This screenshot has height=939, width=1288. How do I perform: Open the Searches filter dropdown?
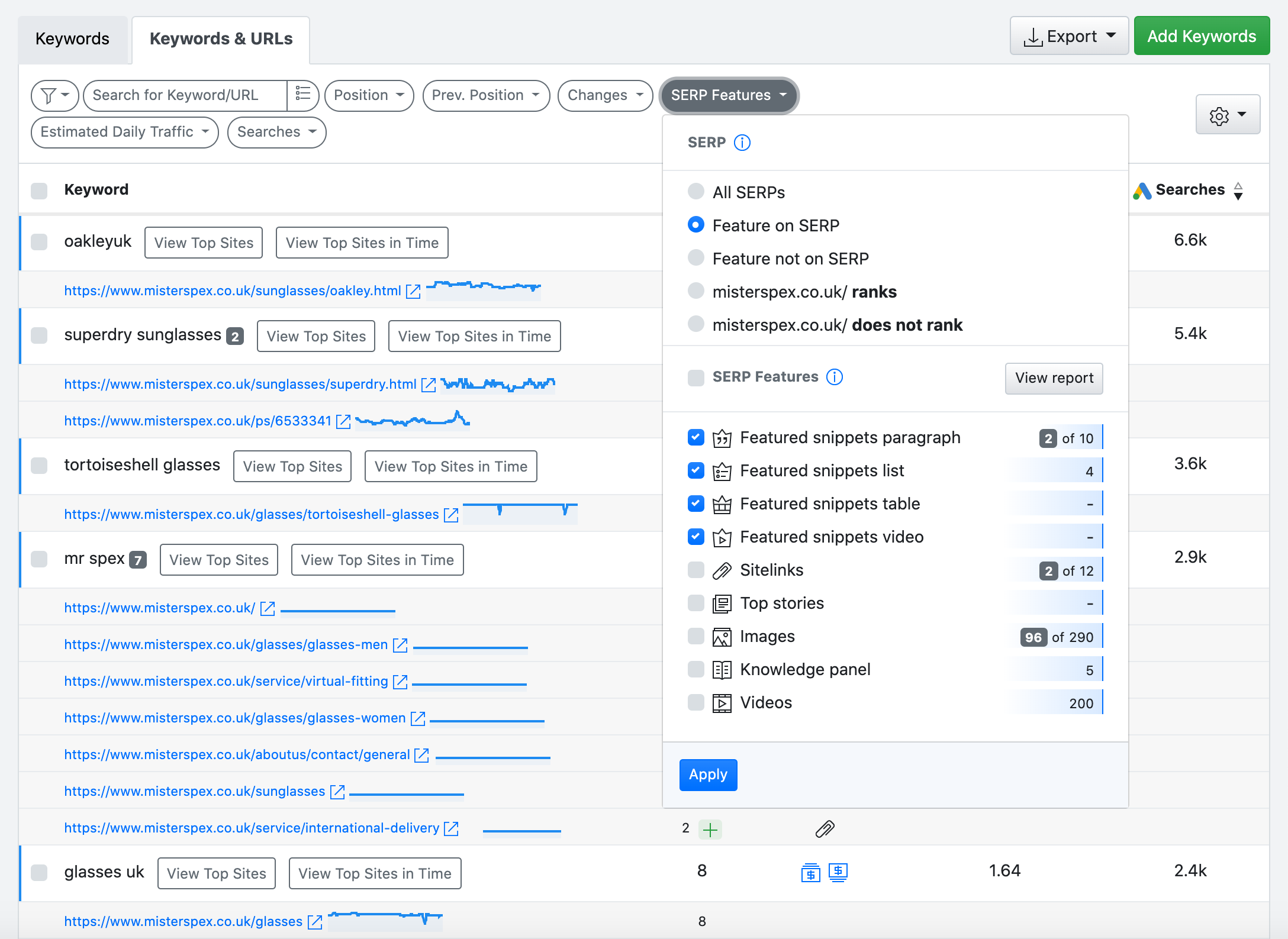click(x=276, y=132)
